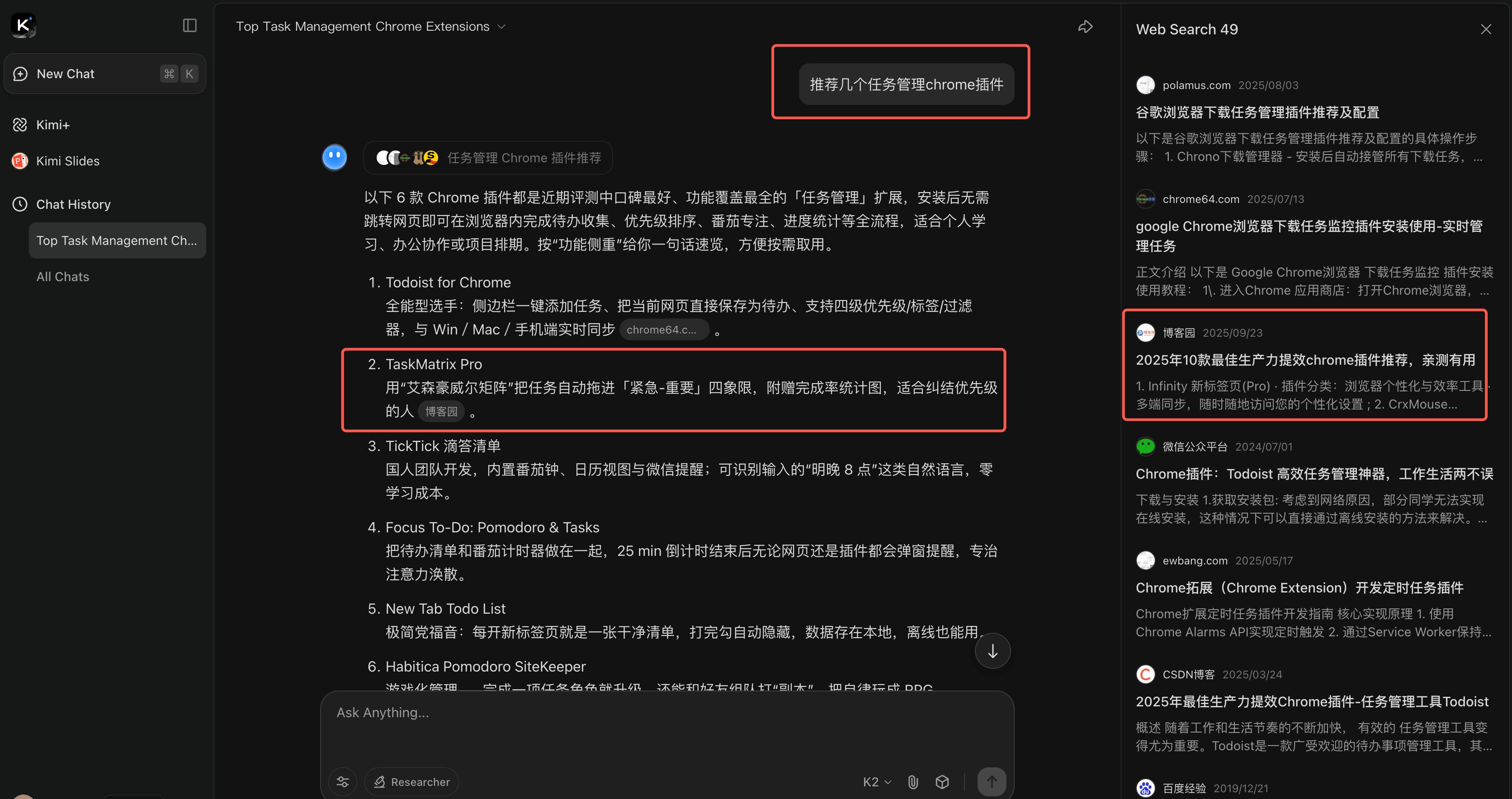Click the 博客园 citation chip
This screenshot has height=799, width=1512.
point(441,411)
